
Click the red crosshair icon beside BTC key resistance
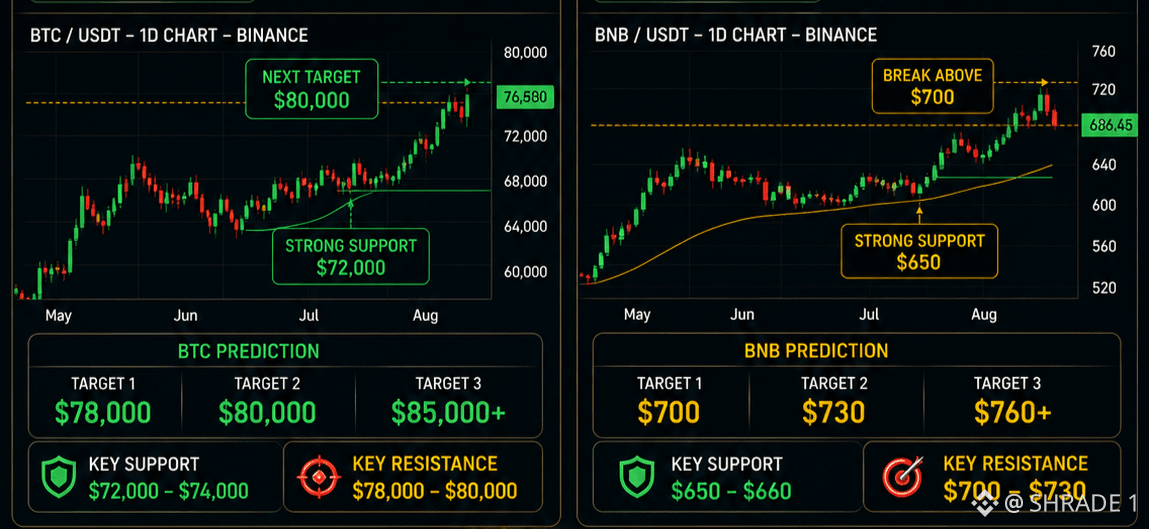coord(319,477)
